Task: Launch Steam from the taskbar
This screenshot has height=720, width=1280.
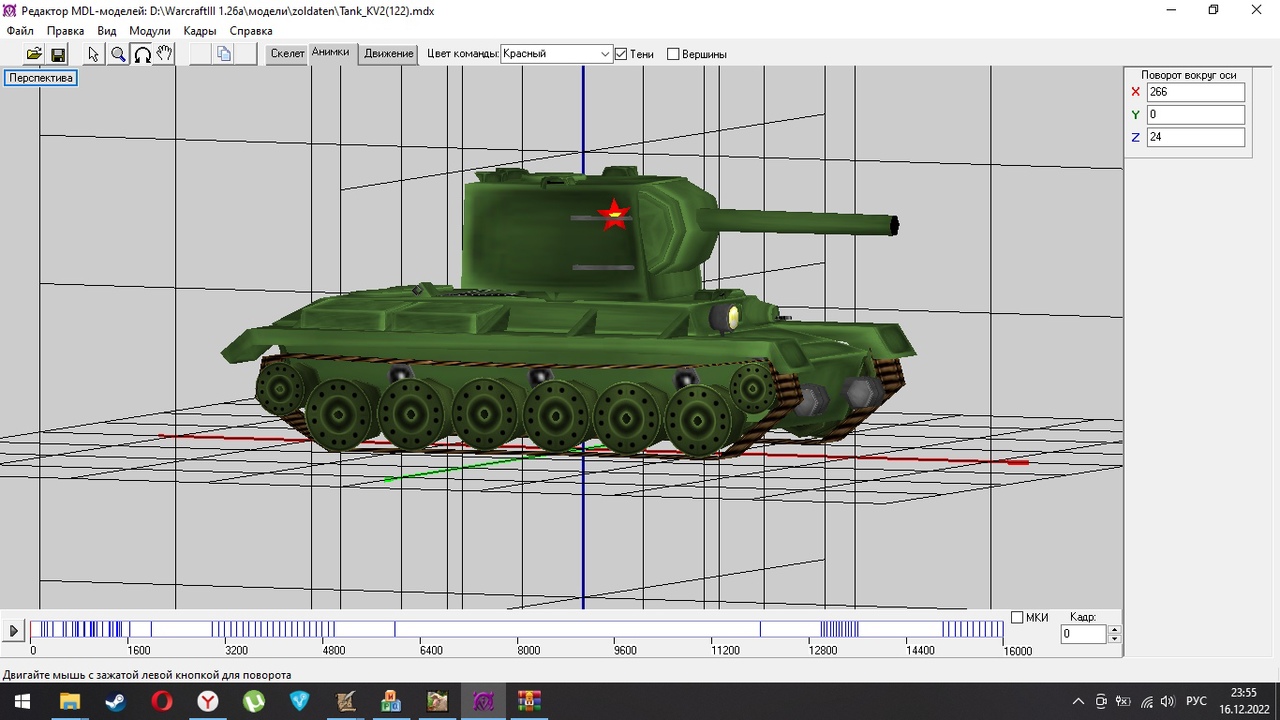Action: coord(115,702)
